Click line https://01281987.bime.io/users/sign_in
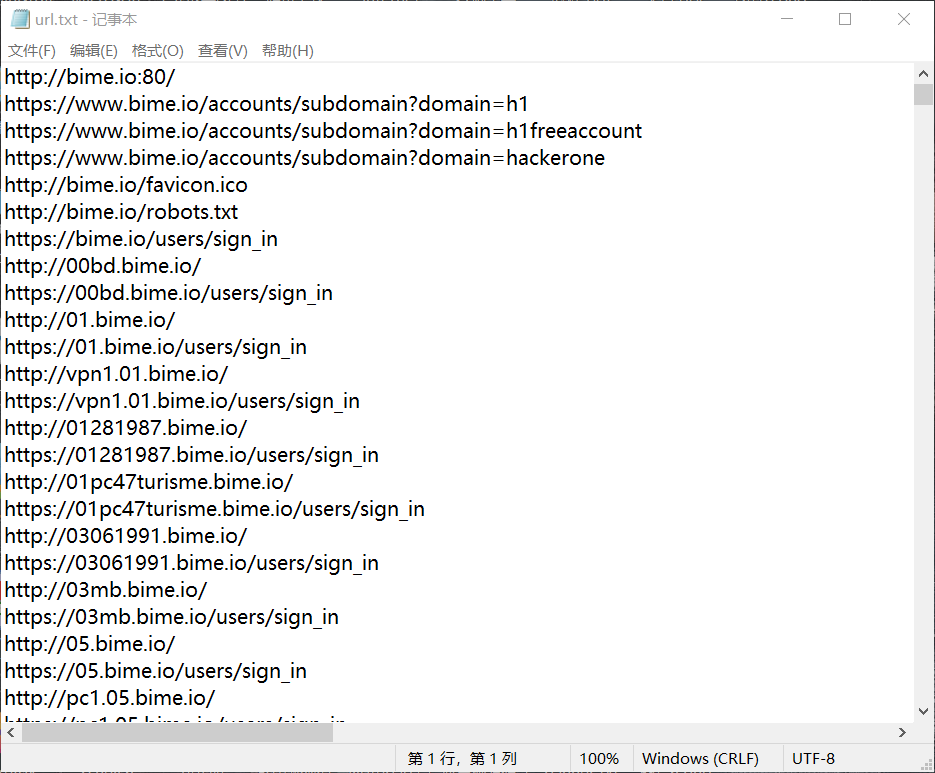 [191, 455]
